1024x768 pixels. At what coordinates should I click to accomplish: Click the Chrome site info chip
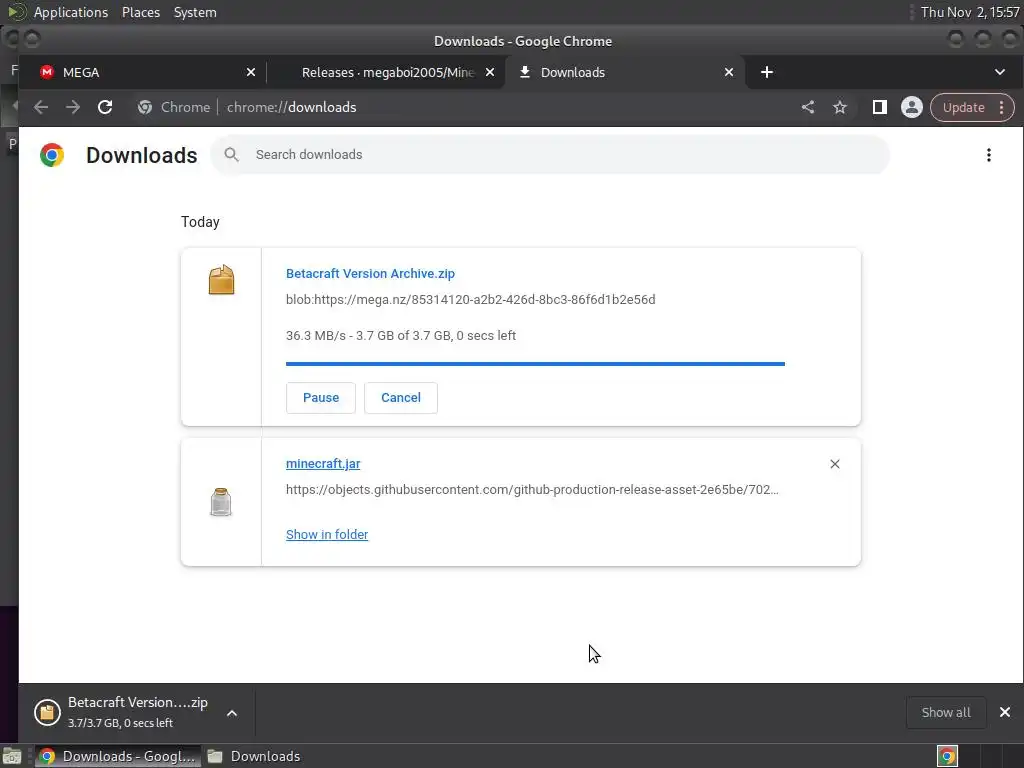[174, 107]
